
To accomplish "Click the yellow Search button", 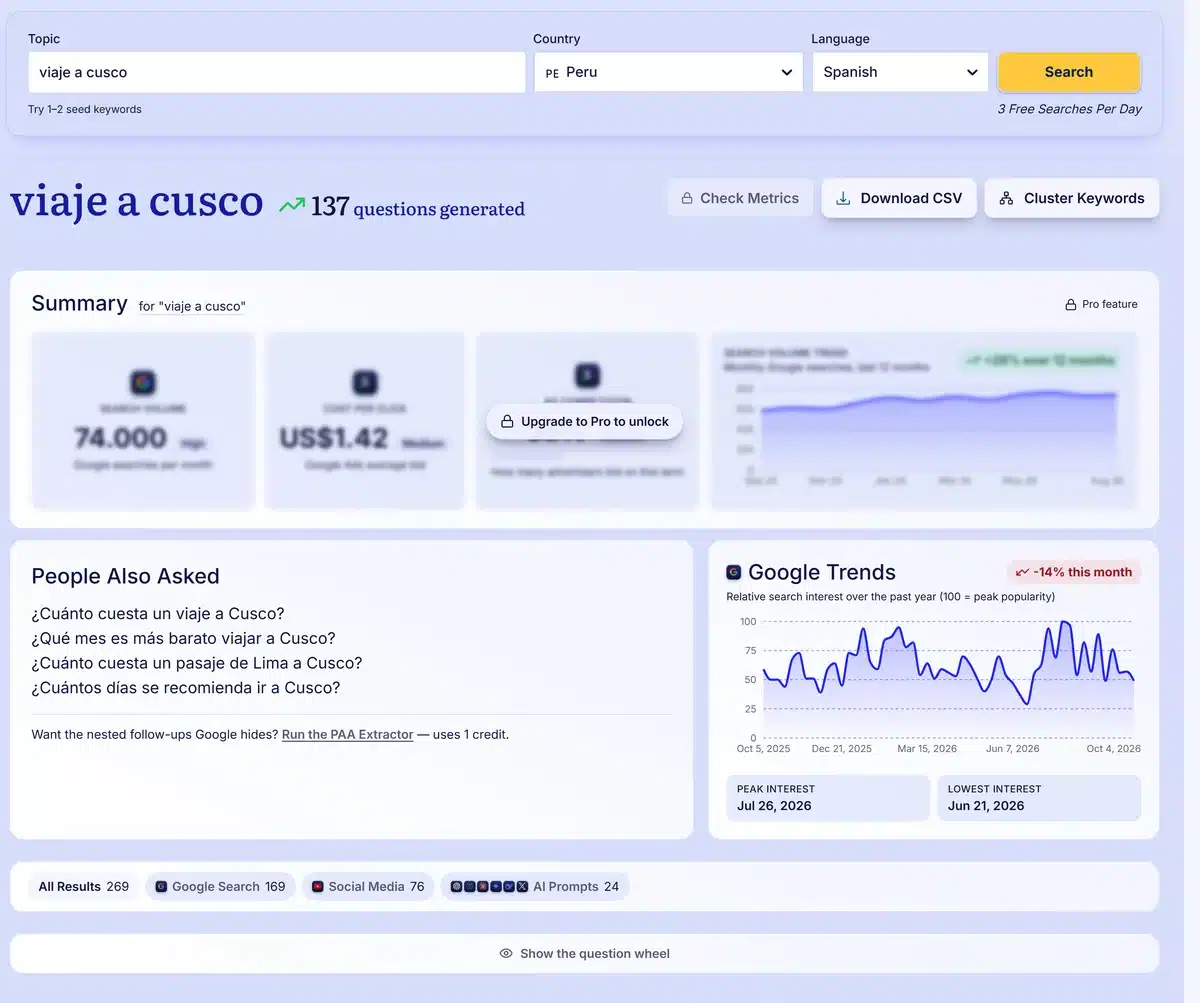I will coord(1069,72).
